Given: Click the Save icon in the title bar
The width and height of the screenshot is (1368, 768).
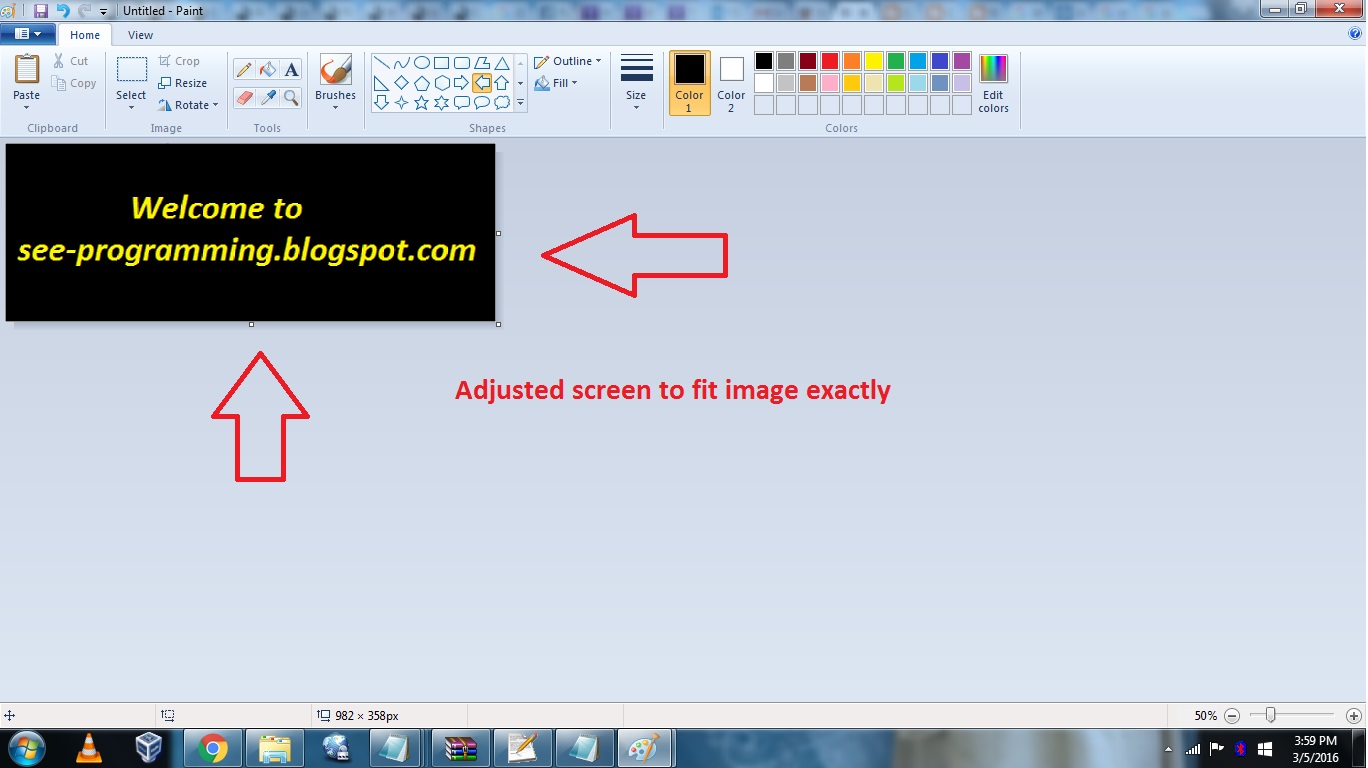Looking at the screenshot, I should pyautogui.click(x=41, y=10).
